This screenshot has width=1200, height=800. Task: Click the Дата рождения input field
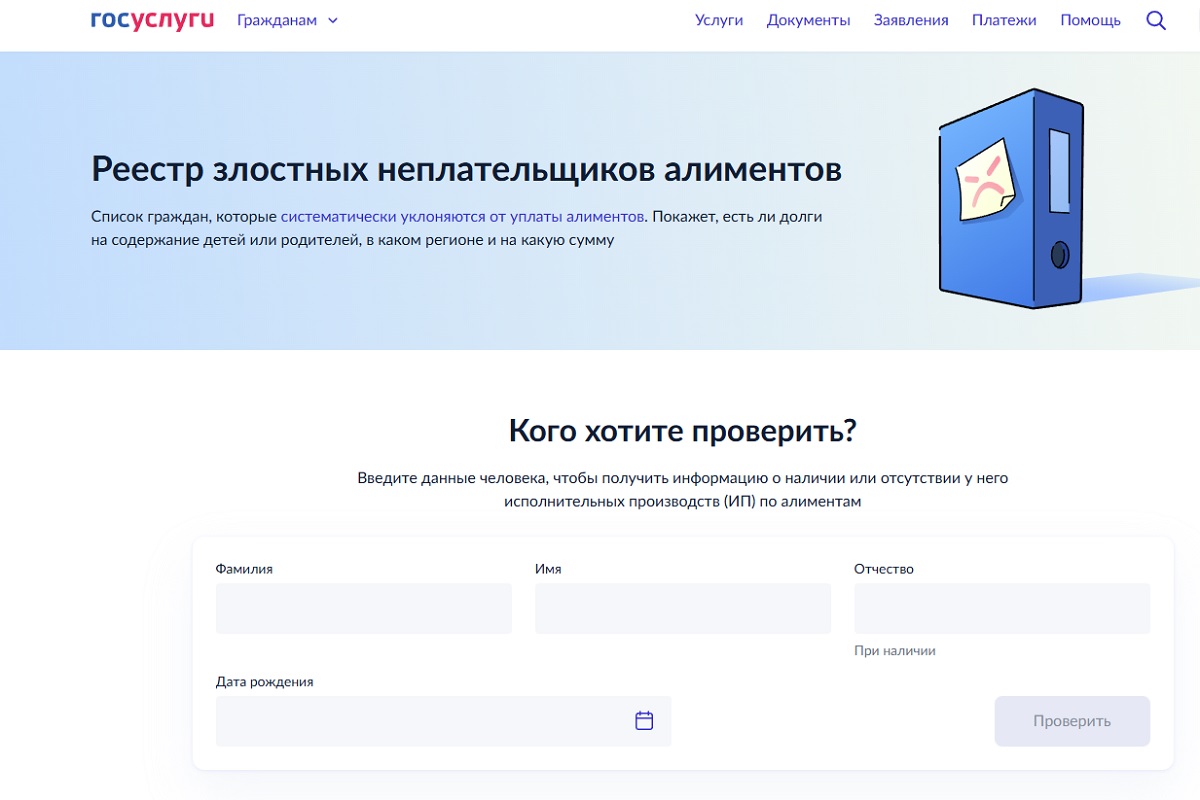click(420, 720)
